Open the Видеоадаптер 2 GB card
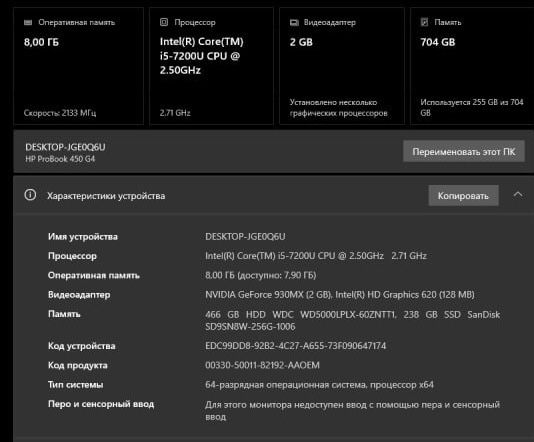Image resolution: width=534 pixels, height=442 pixels. point(342,66)
